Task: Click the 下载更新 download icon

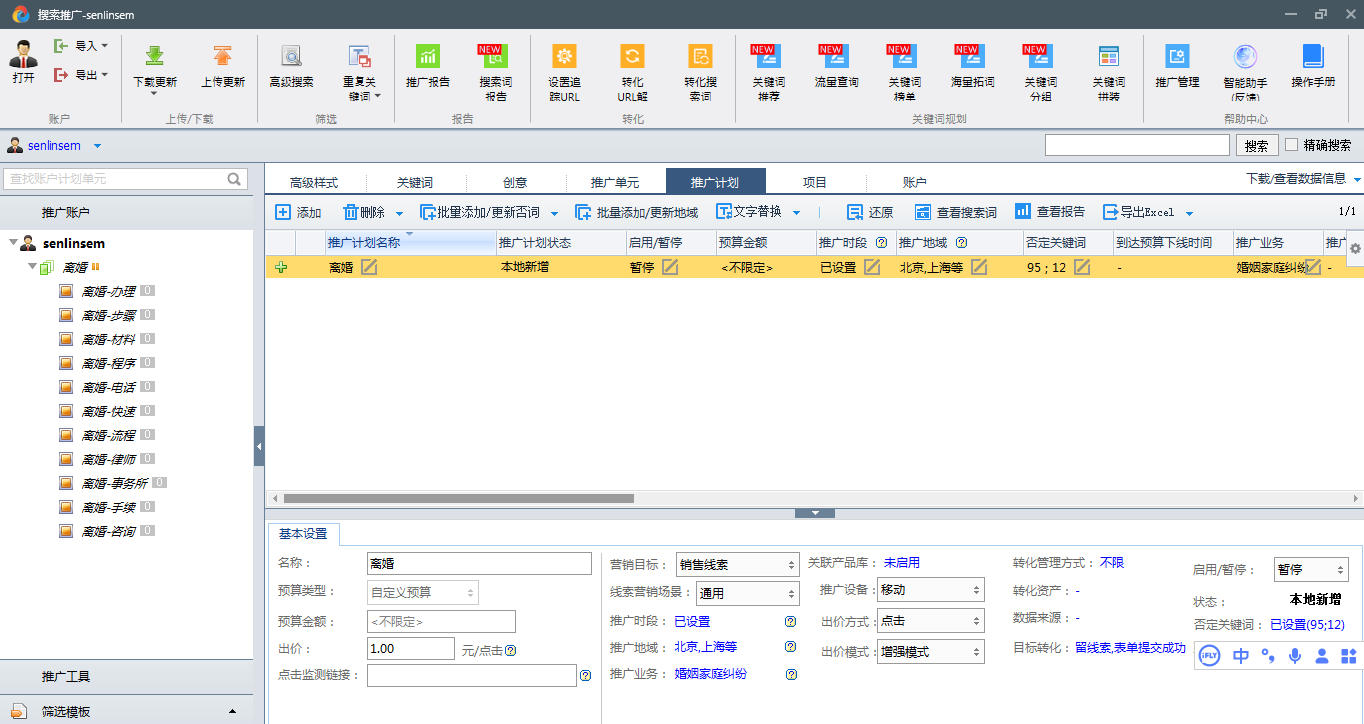Action: pos(155,57)
